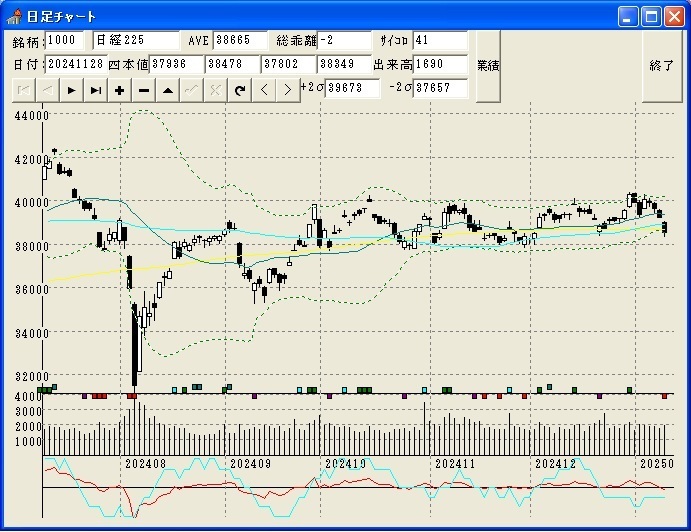Click the date field 20241128
Screen dimensions: 691x532
[x=75, y=64]
